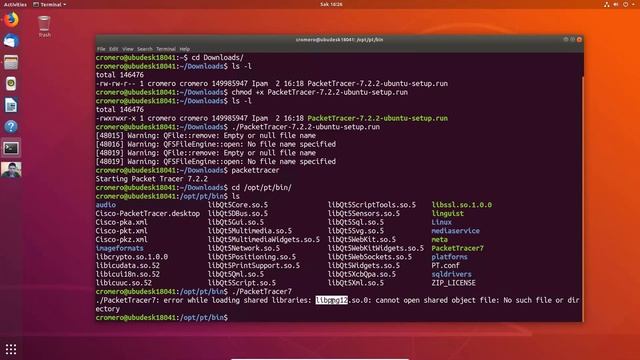
Task: Click the imageformats directory entry
Action: pos(120,248)
